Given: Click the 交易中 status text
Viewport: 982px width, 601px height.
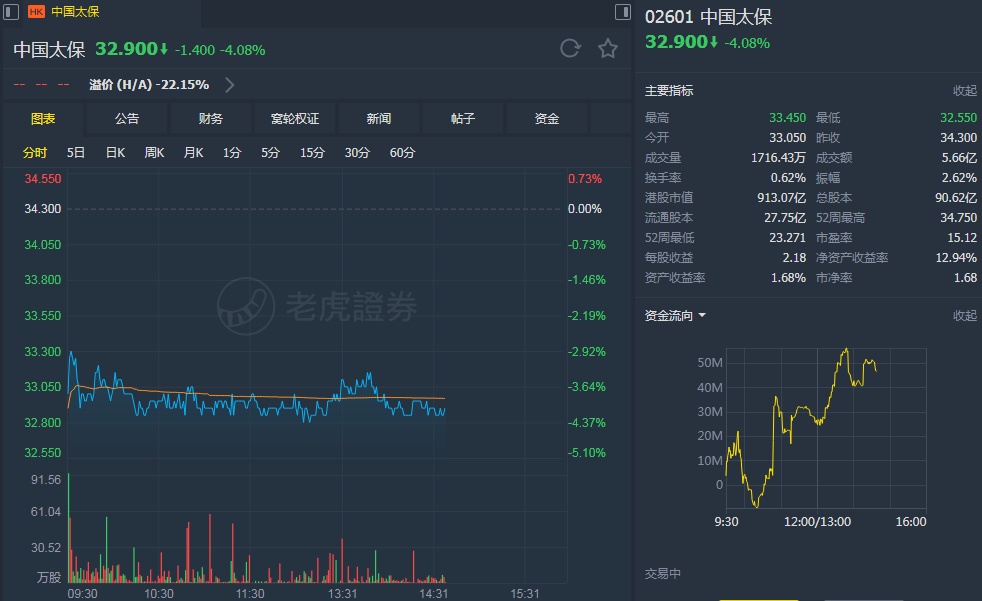Looking at the screenshot, I should click(x=663, y=574).
